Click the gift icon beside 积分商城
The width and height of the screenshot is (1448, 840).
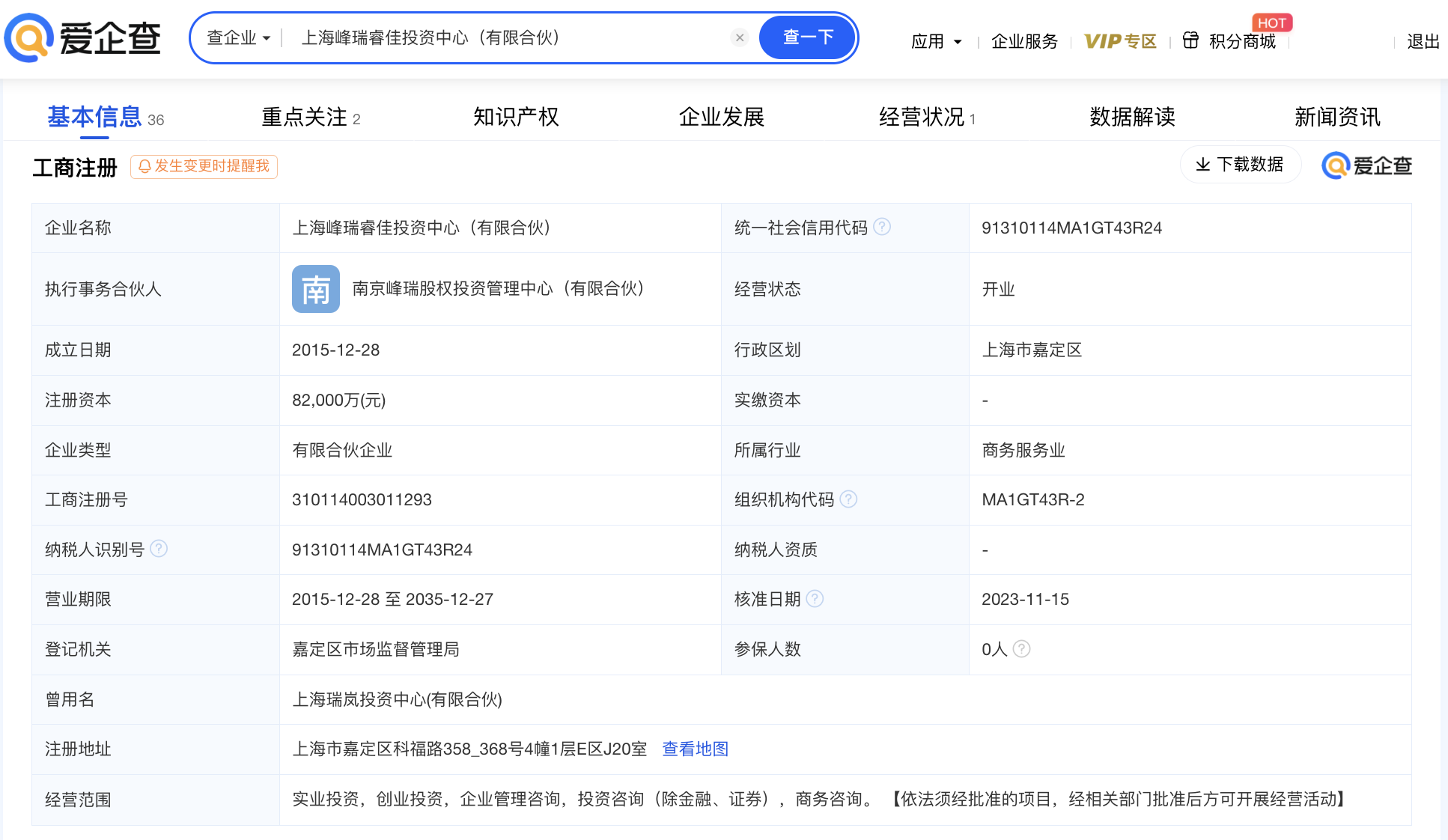tap(1190, 40)
